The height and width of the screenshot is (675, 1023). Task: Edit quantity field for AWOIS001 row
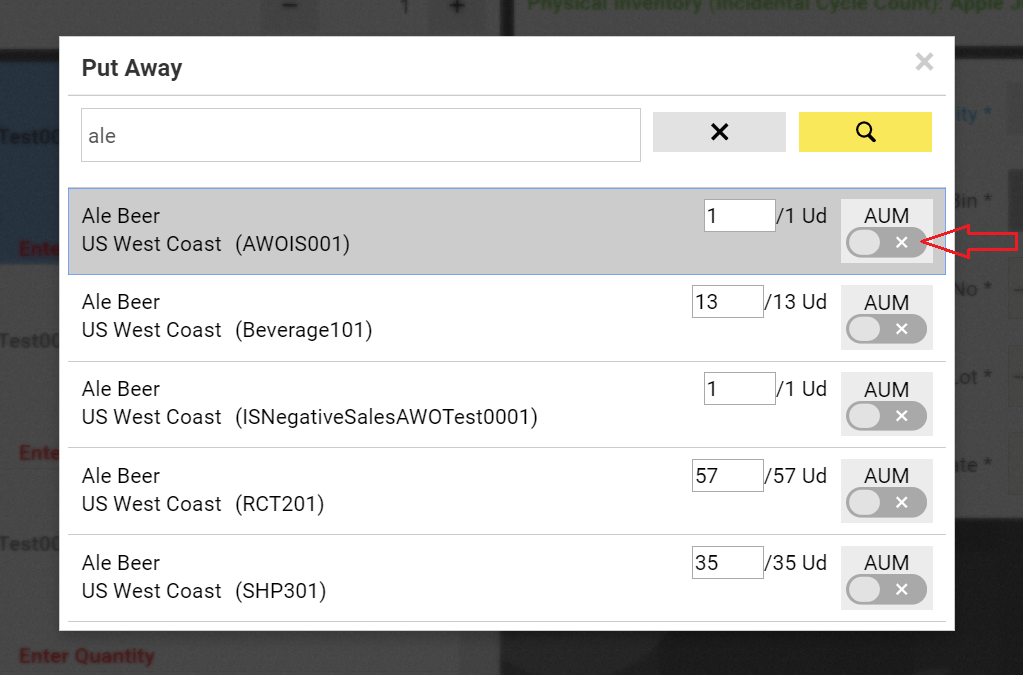(x=739, y=216)
